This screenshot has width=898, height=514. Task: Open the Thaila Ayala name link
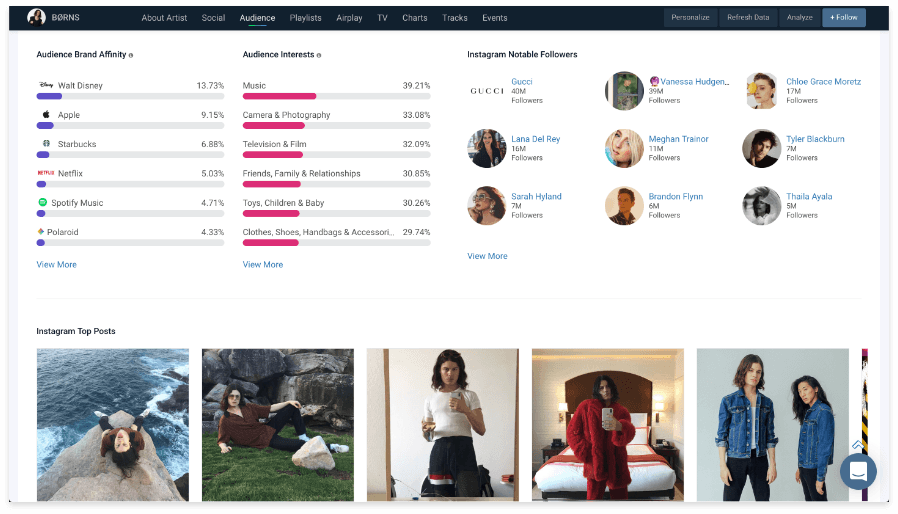click(809, 196)
